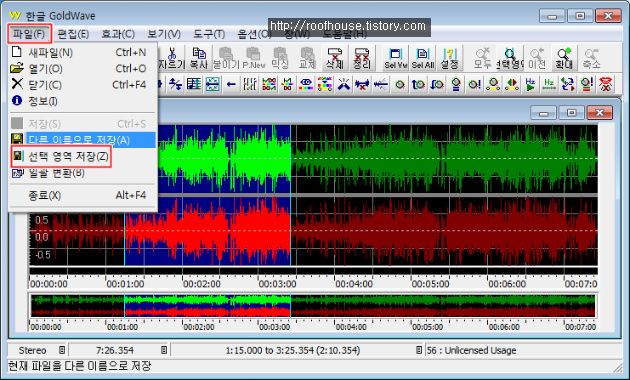
Task: Click the grid-table effect icon in effects bar
Action: [x=194, y=84]
